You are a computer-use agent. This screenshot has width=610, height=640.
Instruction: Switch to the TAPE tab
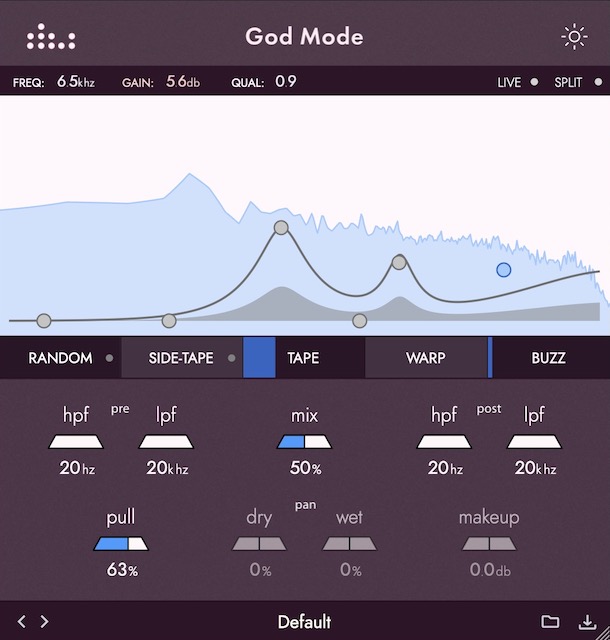coord(303,358)
